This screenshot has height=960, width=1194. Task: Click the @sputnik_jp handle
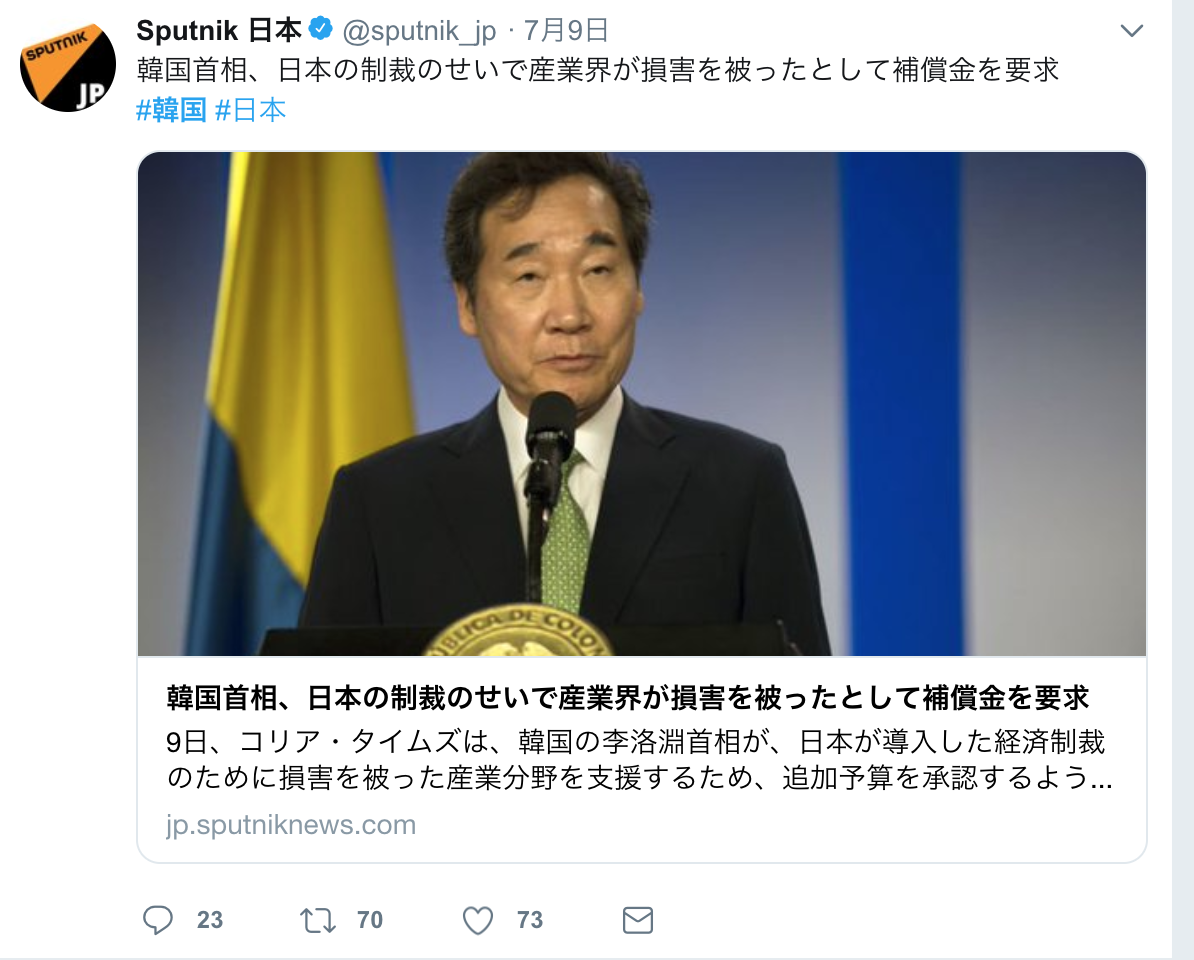419,30
